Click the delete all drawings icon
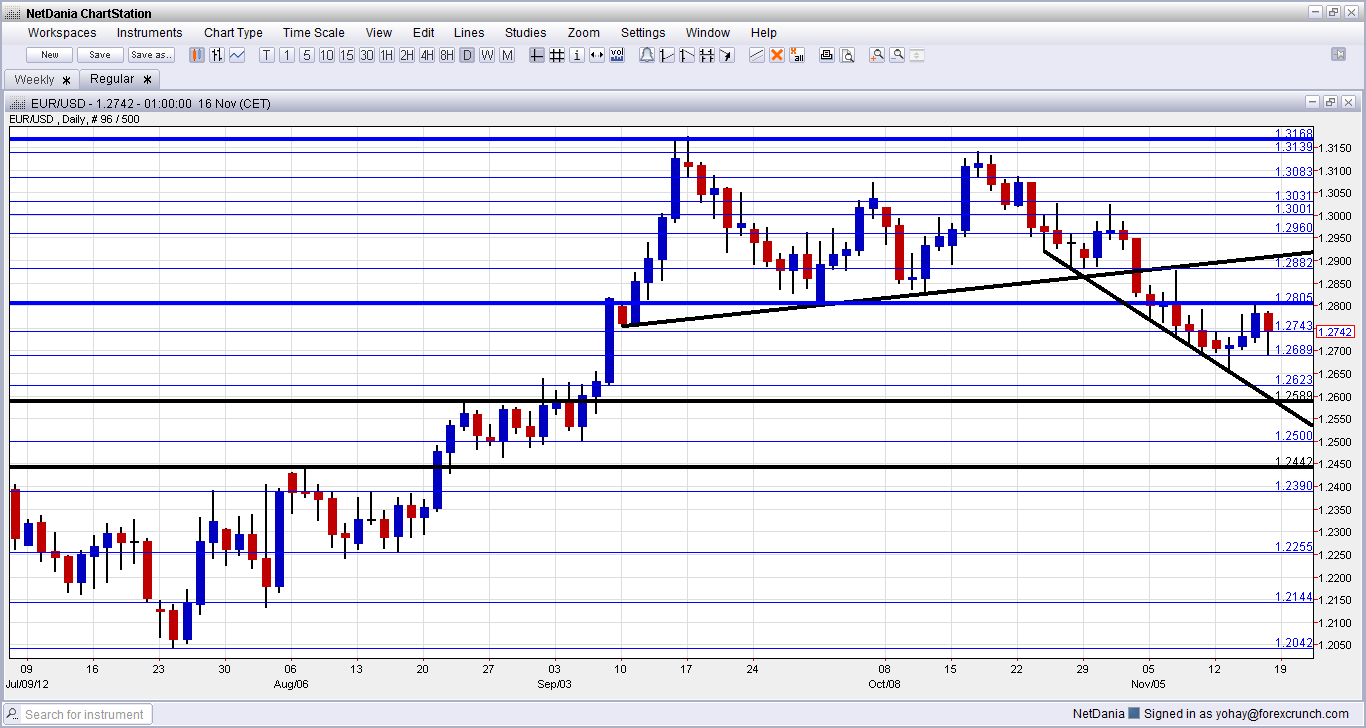Screen dimensions: 1366x728 [797, 55]
